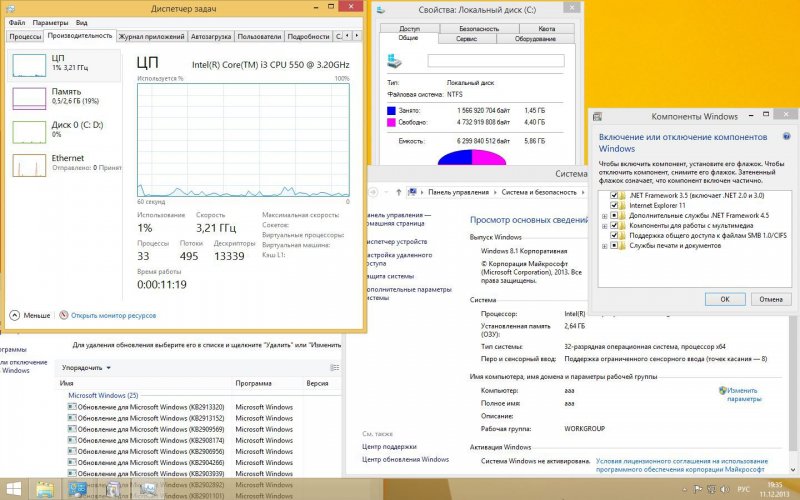The image size is (800, 500).
Task: Click update icon for KB2909569
Action: [x=72, y=429]
